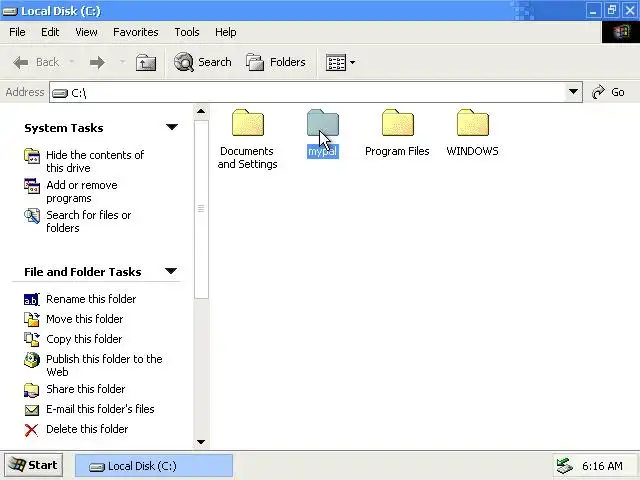The width and height of the screenshot is (640, 480).
Task: Click the 6:16 AM clock
Action: pyautogui.click(x=602, y=466)
